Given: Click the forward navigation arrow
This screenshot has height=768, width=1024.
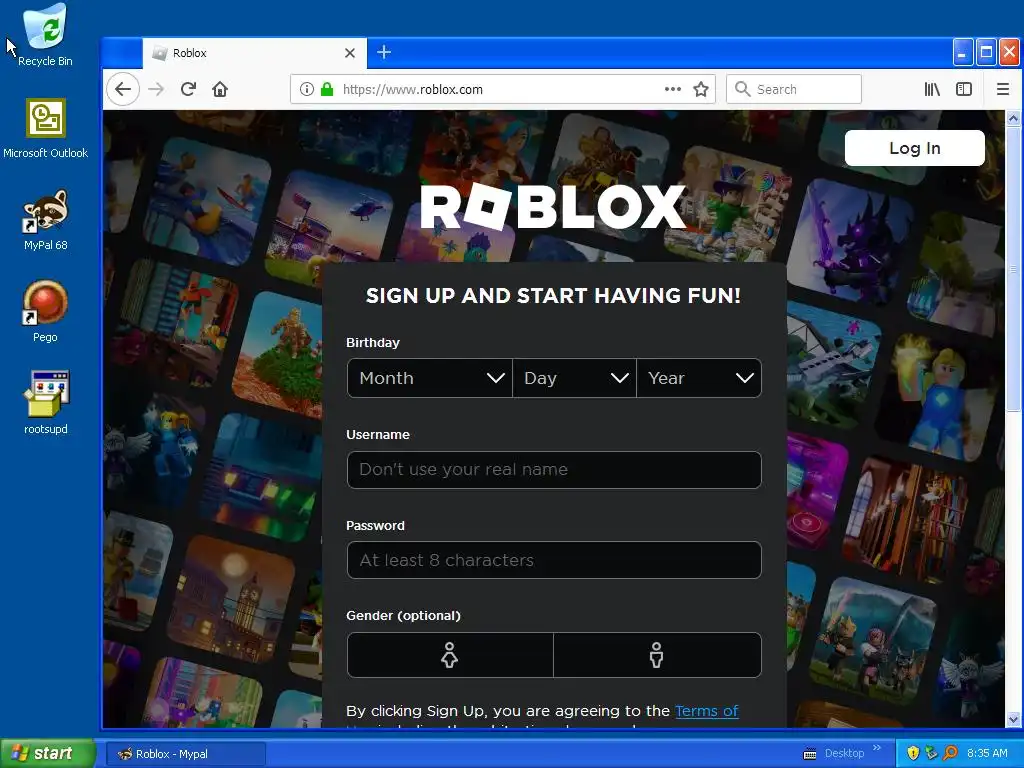Looking at the screenshot, I should (156, 89).
